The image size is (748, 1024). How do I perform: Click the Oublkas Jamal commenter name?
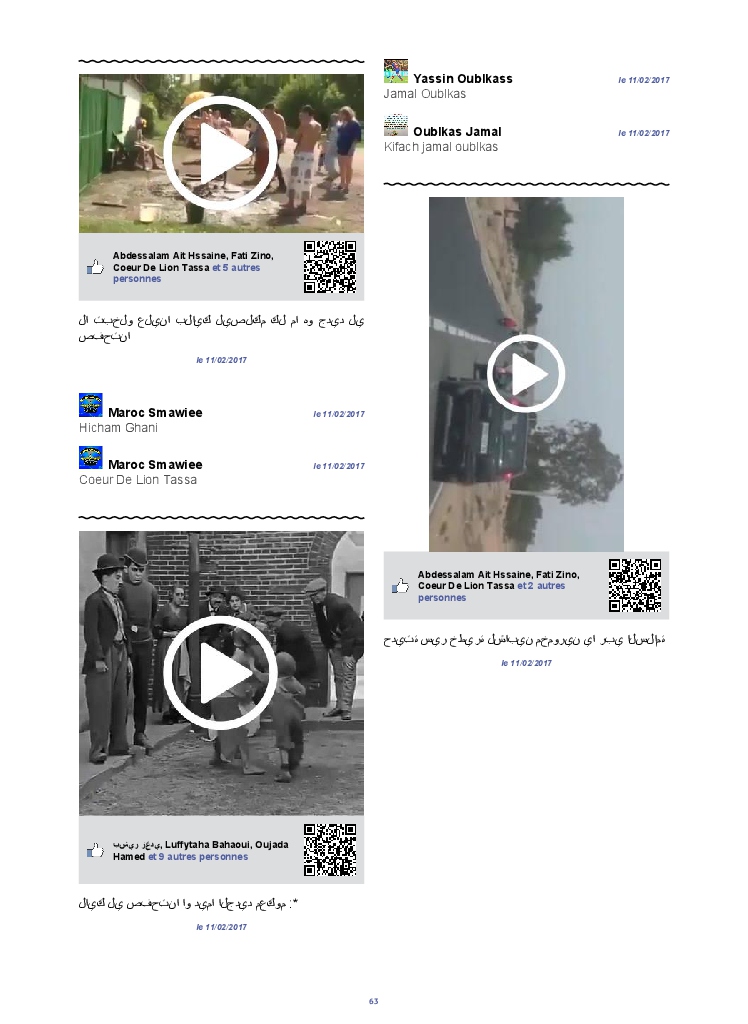point(457,132)
